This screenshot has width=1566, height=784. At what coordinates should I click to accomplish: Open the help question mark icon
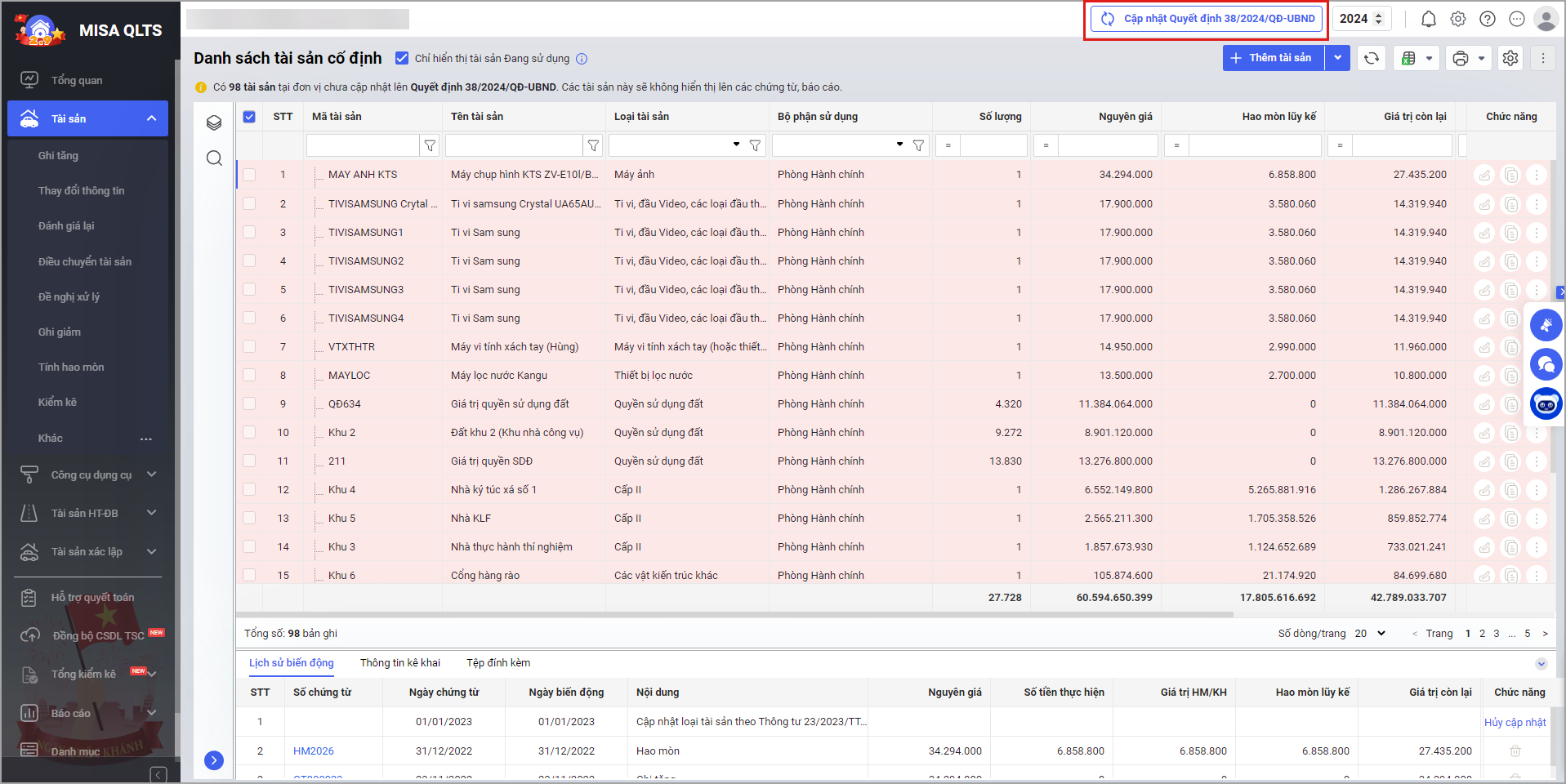tap(1487, 19)
